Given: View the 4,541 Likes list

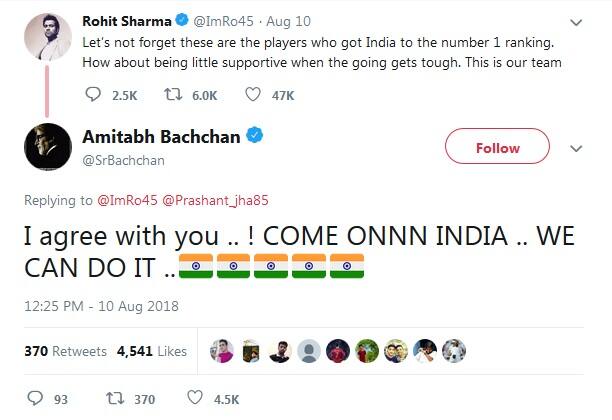Looking at the screenshot, I should pyautogui.click(x=151, y=351).
